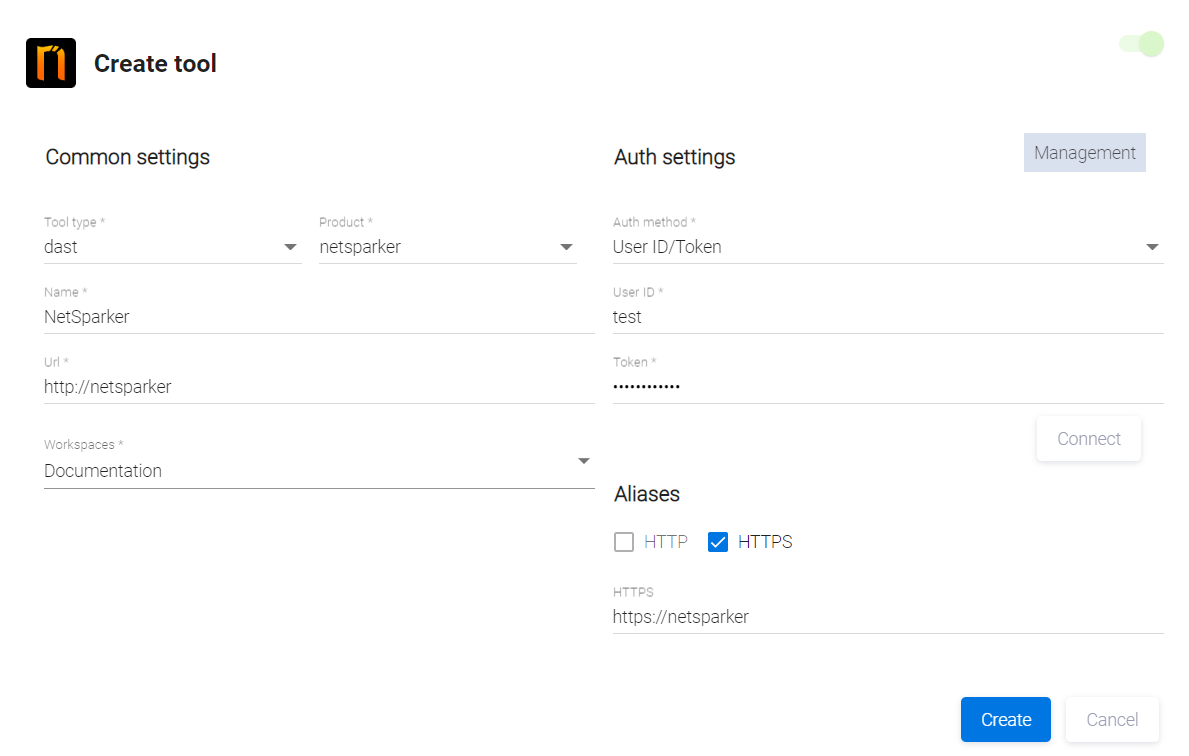Open the Tool type dropdown
Viewport: 1189px width, 756px height.
pyautogui.click(x=172, y=247)
